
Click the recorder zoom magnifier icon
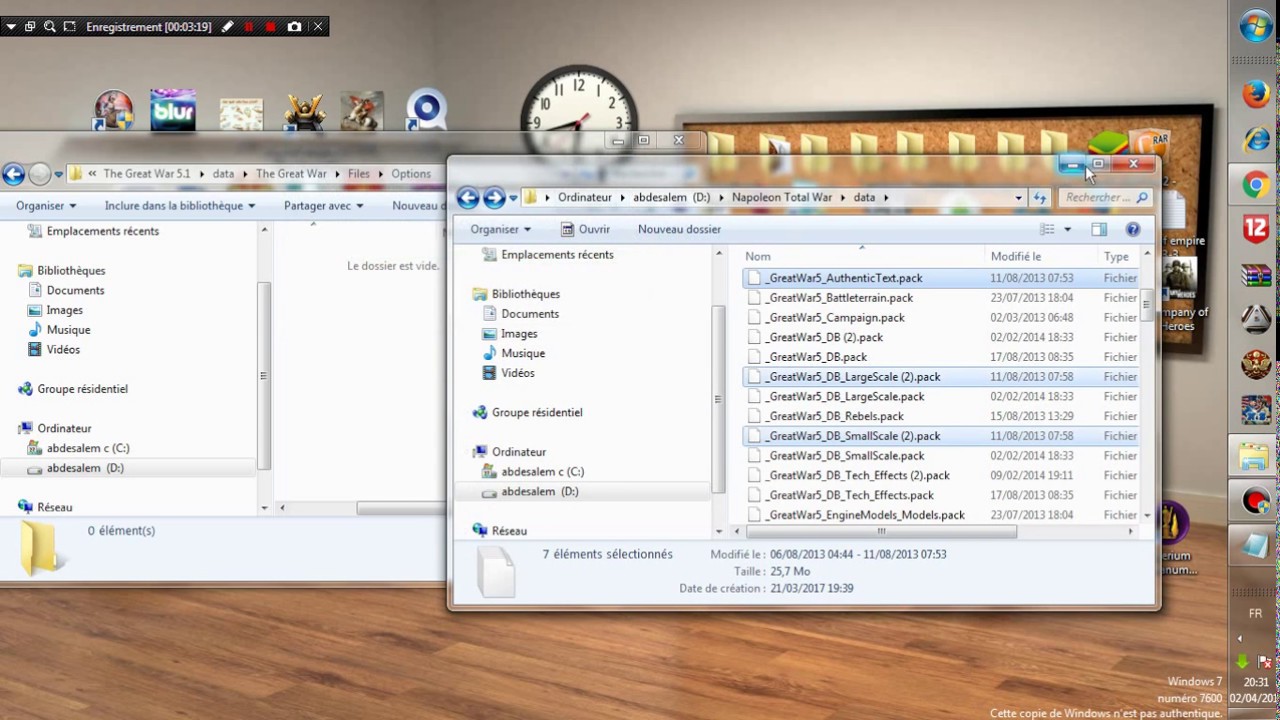(50, 27)
